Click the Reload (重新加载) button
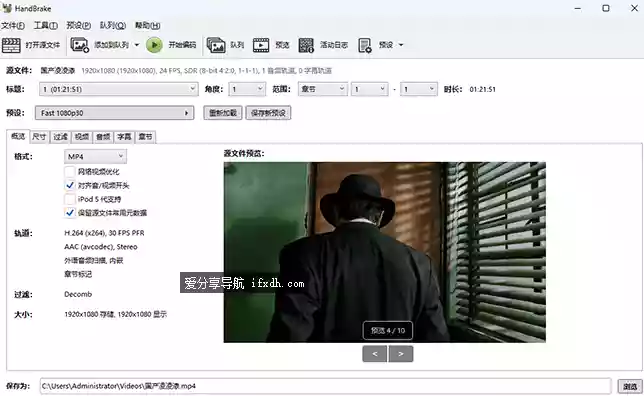Viewport: 644px width, 396px height. (223, 113)
